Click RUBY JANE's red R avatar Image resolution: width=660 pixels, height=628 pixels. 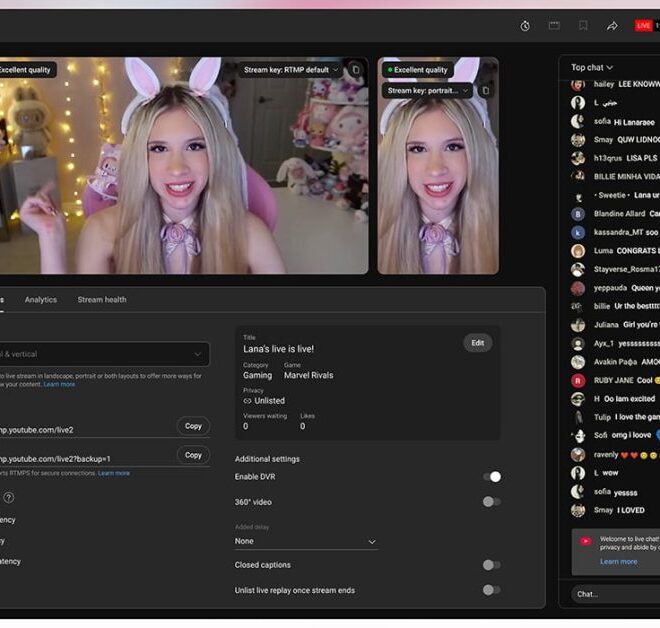point(578,381)
